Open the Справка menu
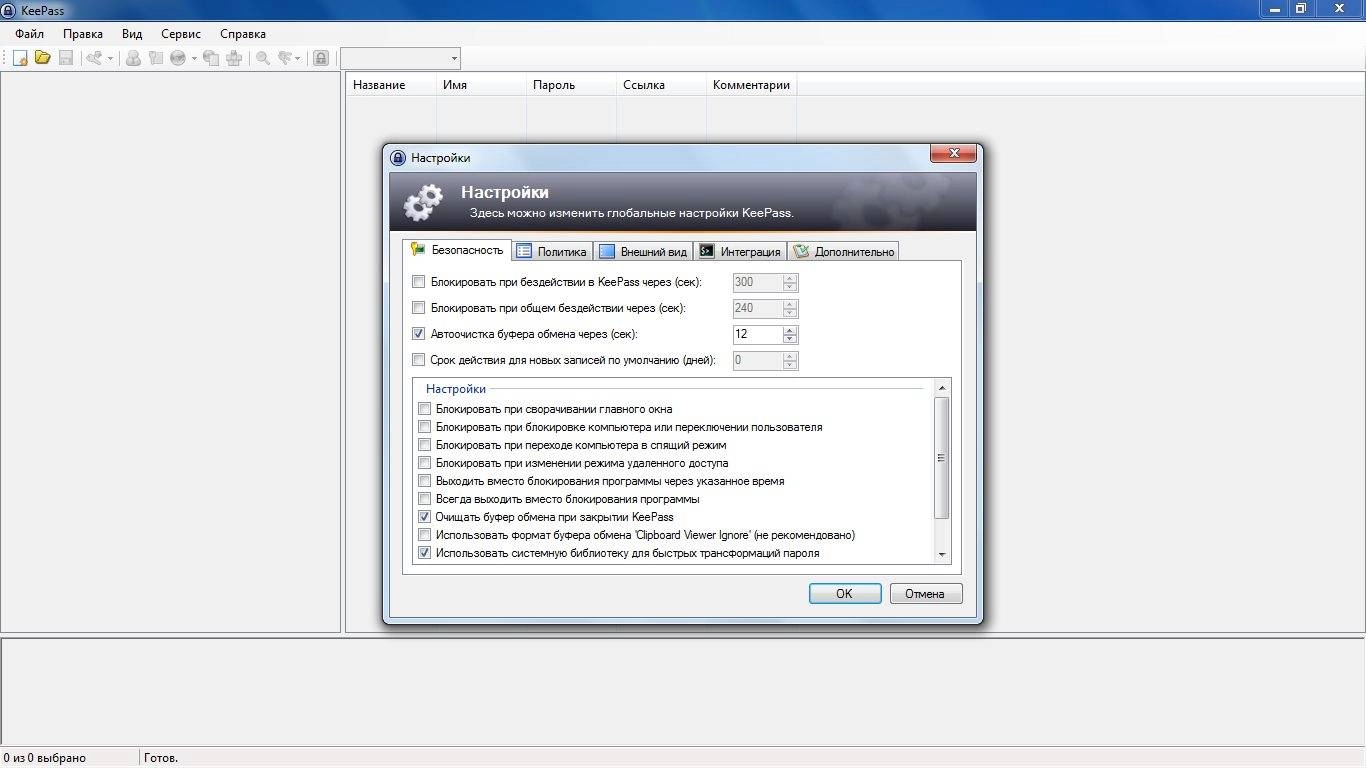 point(243,34)
